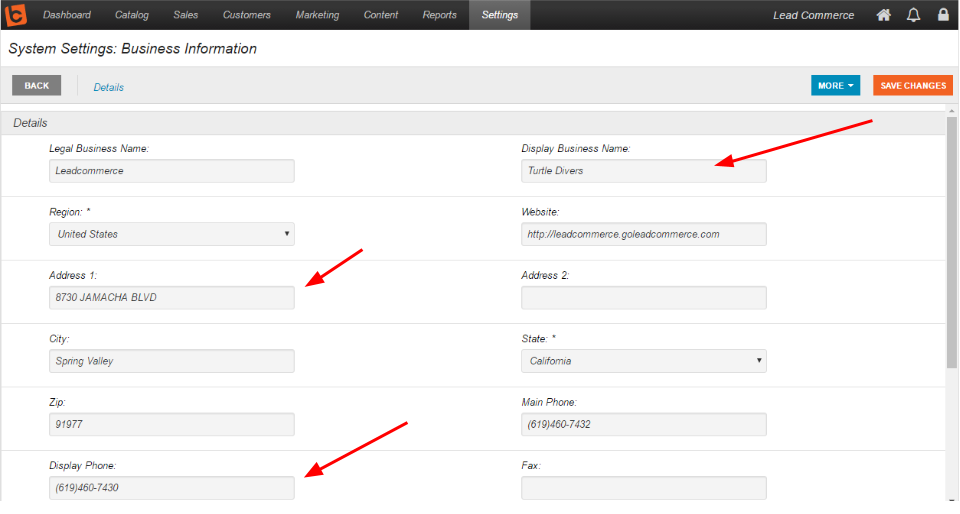960x514 pixels.
Task: Open the MORE dropdown button
Action: (835, 86)
